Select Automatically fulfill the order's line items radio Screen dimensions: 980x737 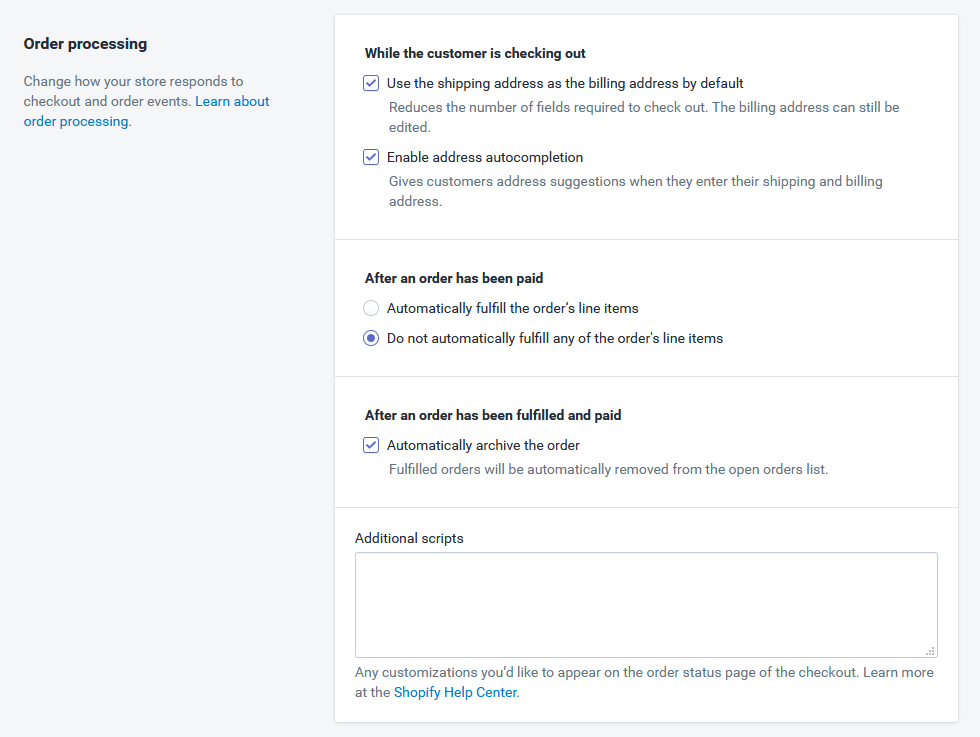[371, 308]
